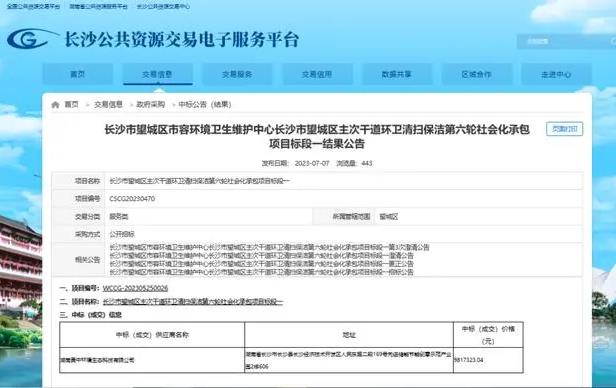616x388 pixels.
Task: Click platform title 长沙公共资源交易电子服务平台
Action: pyautogui.click(x=182, y=39)
